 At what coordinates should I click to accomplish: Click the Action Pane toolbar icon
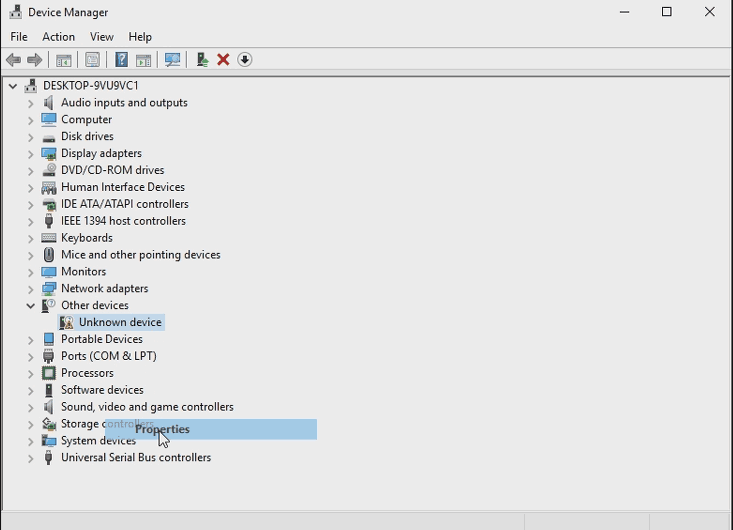click(144, 60)
